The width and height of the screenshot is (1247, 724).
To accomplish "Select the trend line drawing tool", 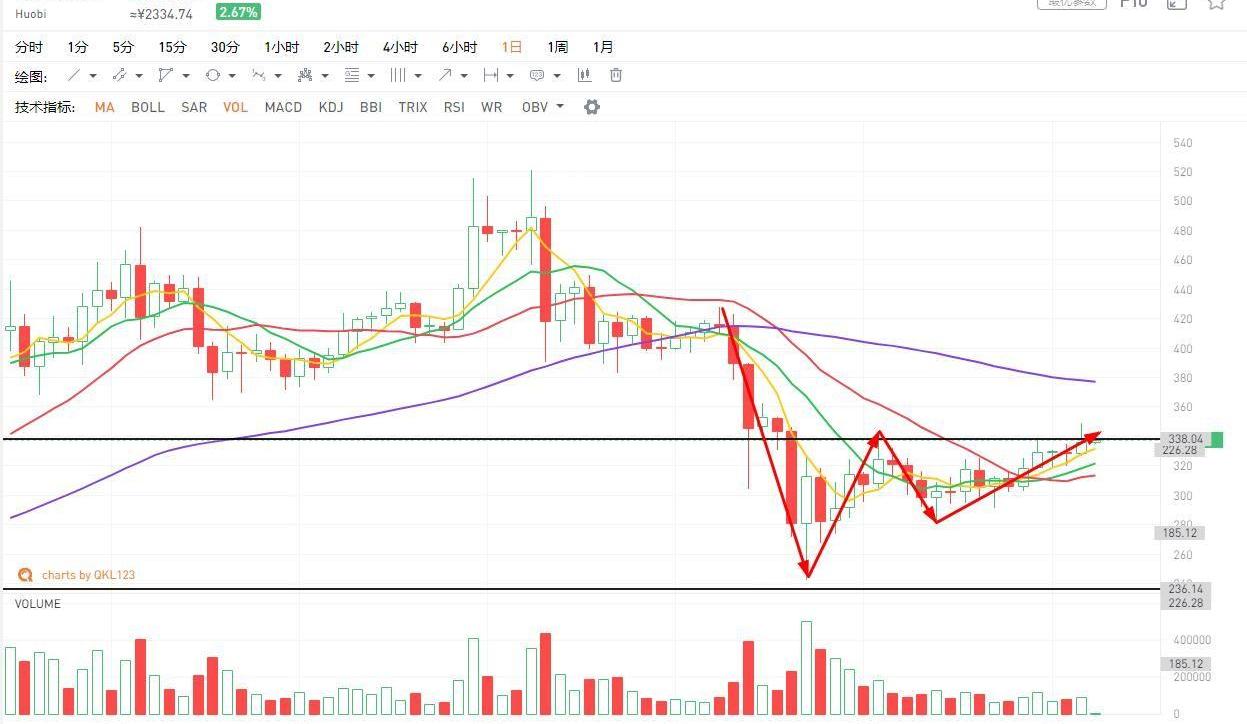I will click(74, 76).
